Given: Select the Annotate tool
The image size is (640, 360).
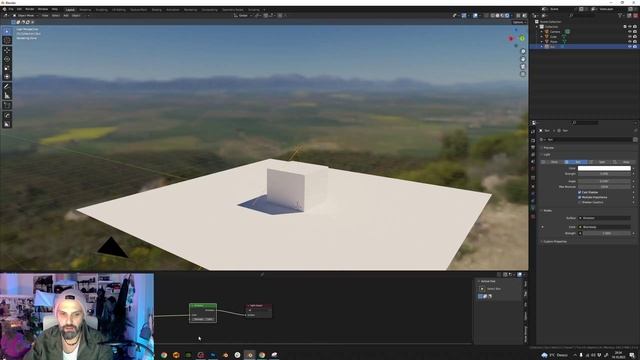Looking at the screenshot, I should click(7, 87).
